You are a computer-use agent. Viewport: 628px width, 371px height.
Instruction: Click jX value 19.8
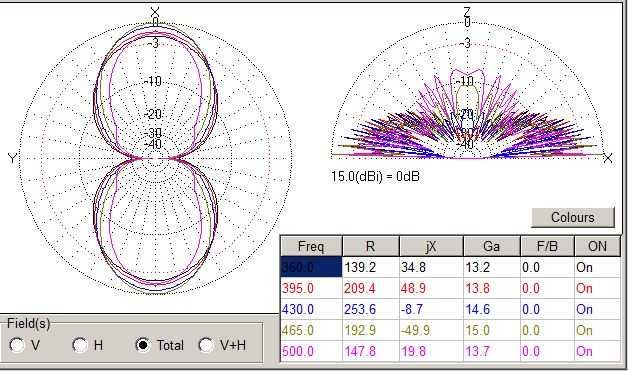click(431, 351)
